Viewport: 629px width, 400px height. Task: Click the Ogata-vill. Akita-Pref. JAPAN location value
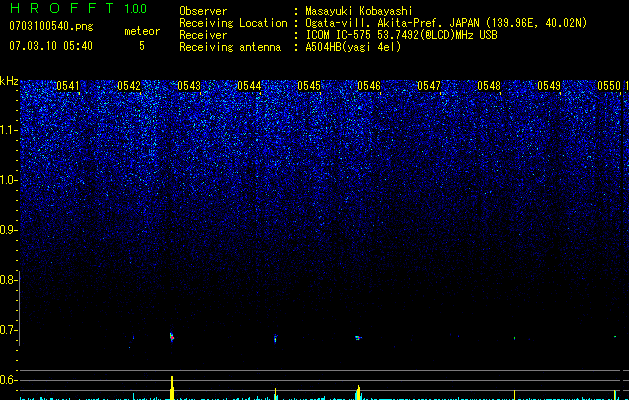click(446, 23)
